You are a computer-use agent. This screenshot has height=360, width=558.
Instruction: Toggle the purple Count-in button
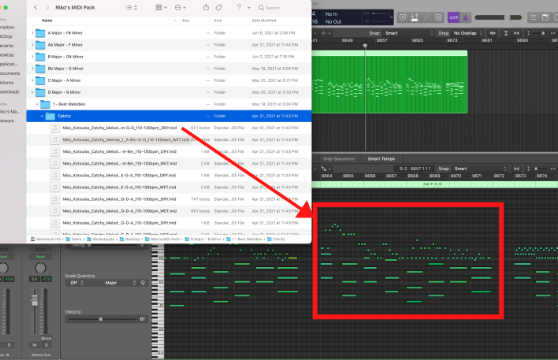pyautogui.click(x=453, y=17)
